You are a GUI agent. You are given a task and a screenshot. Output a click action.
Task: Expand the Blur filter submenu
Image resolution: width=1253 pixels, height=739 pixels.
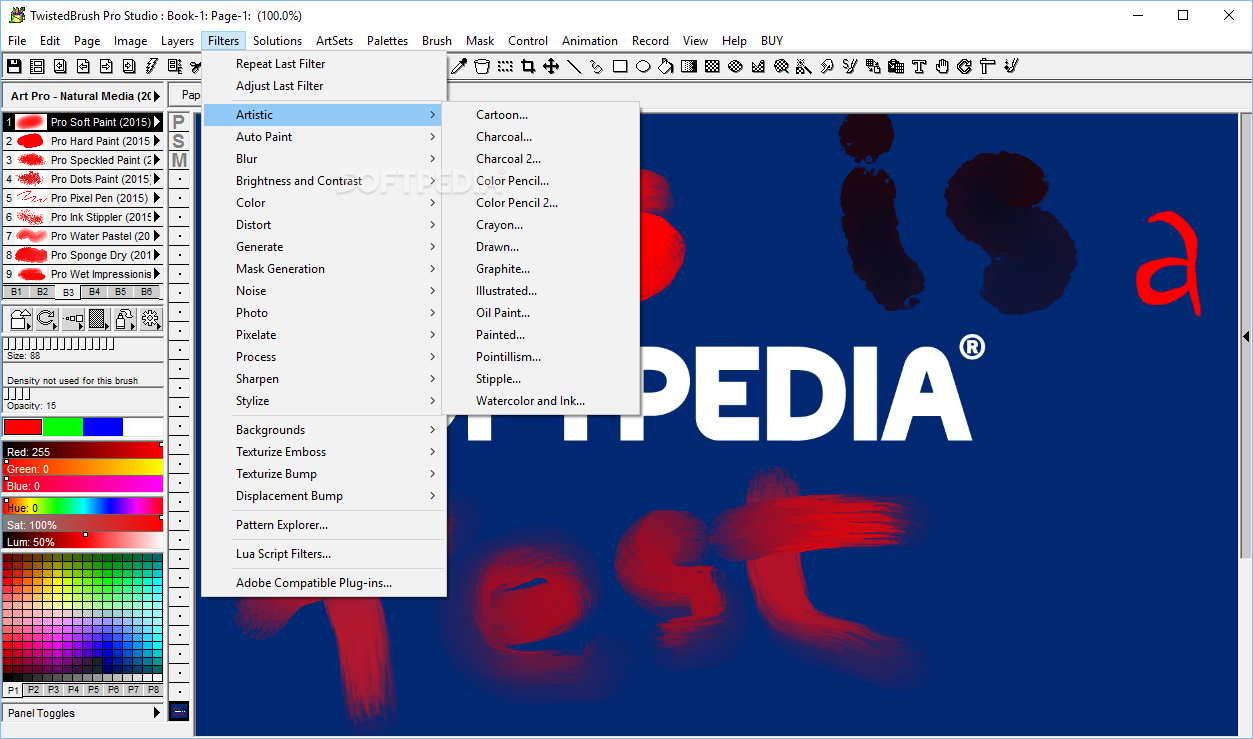(323, 159)
